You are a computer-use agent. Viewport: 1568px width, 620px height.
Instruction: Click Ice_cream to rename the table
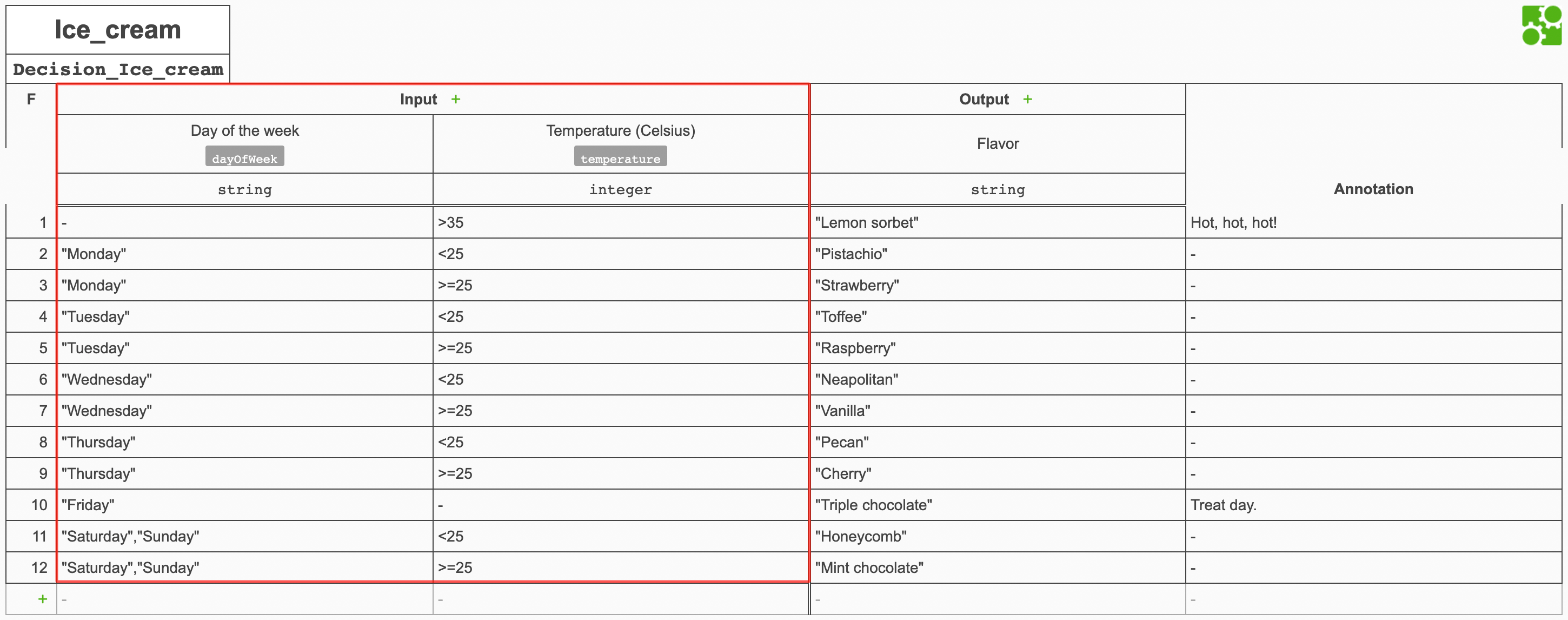pos(117,29)
